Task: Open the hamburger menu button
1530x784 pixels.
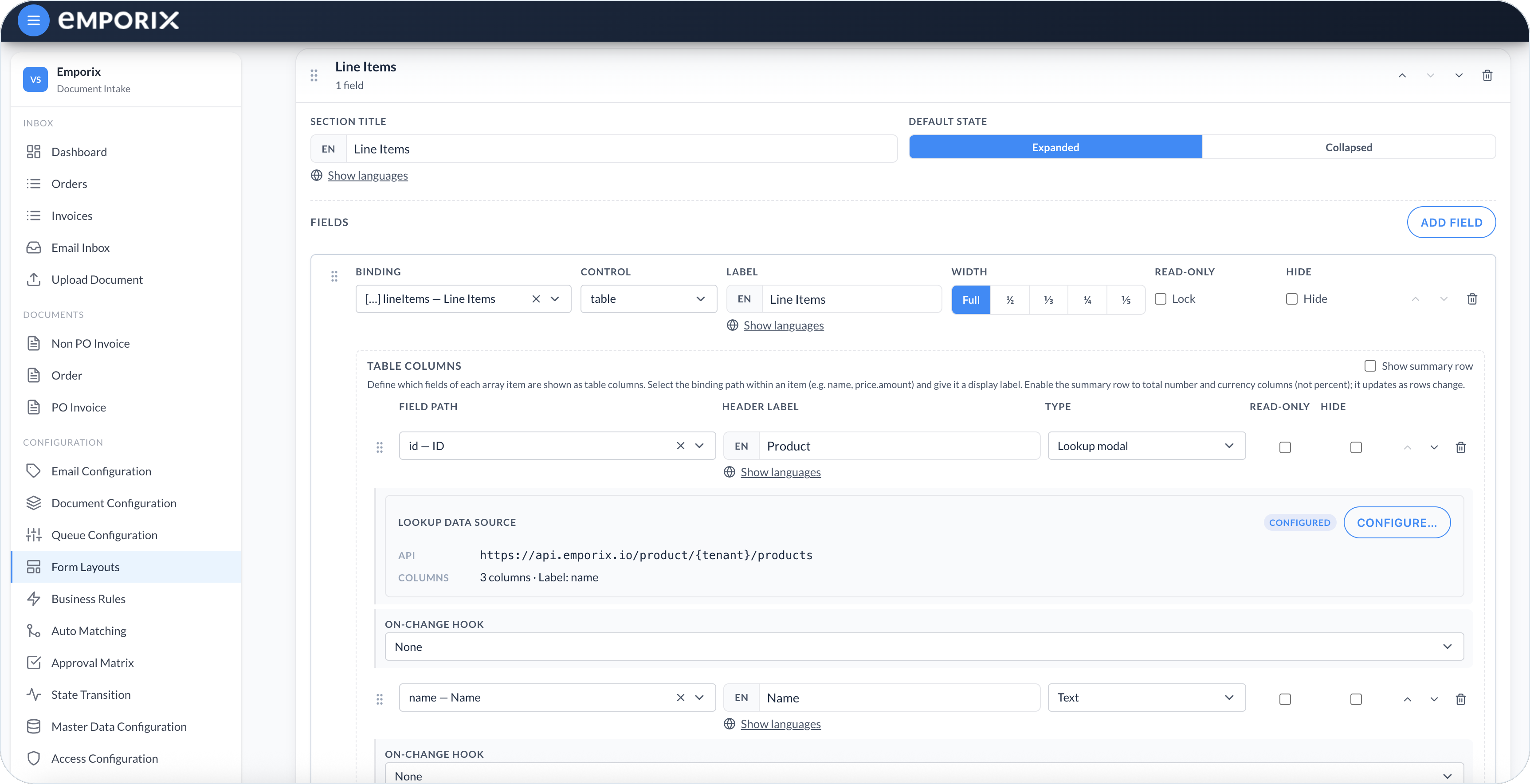Action: click(x=33, y=20)
